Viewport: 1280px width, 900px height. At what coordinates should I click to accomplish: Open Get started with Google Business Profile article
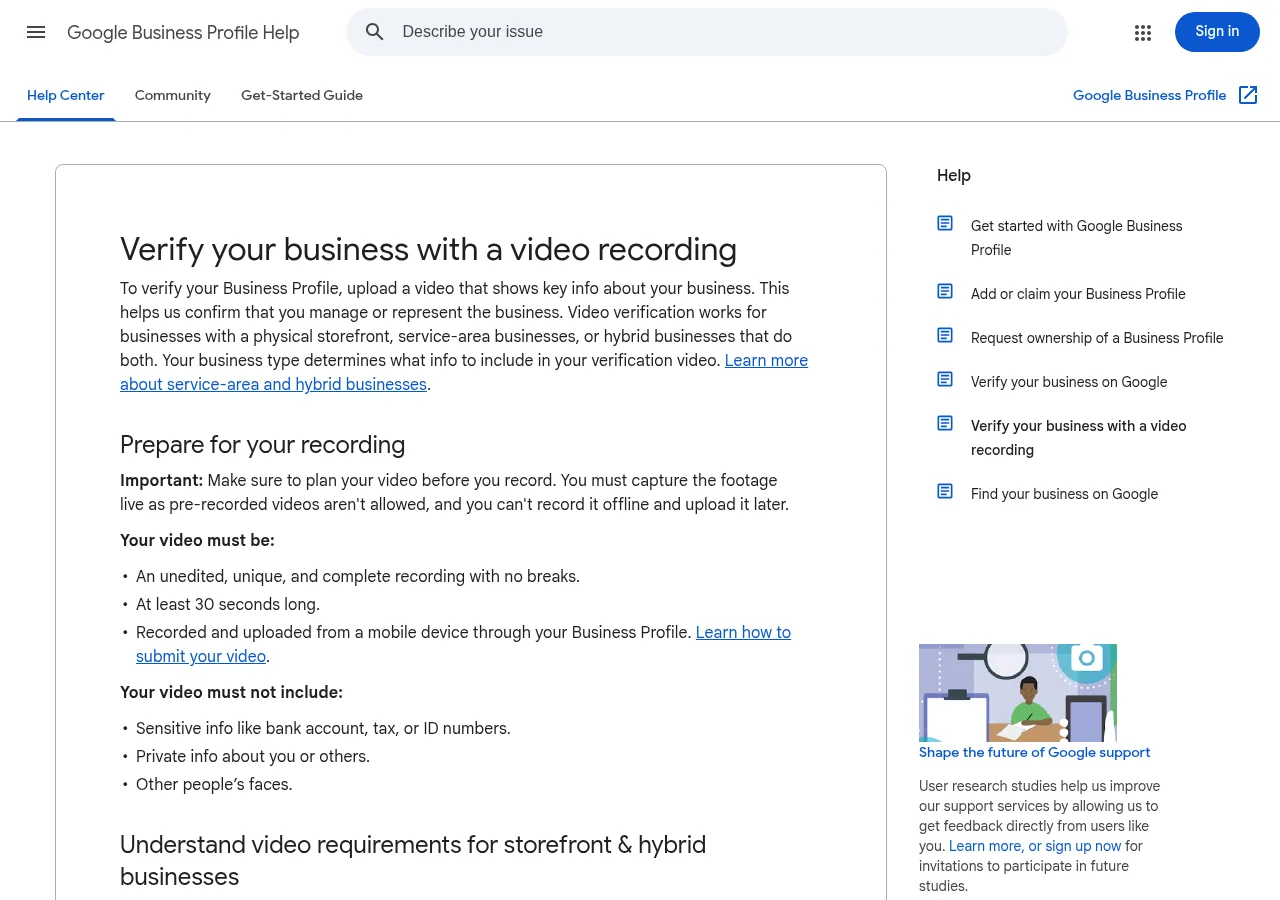coord(1077,238)
